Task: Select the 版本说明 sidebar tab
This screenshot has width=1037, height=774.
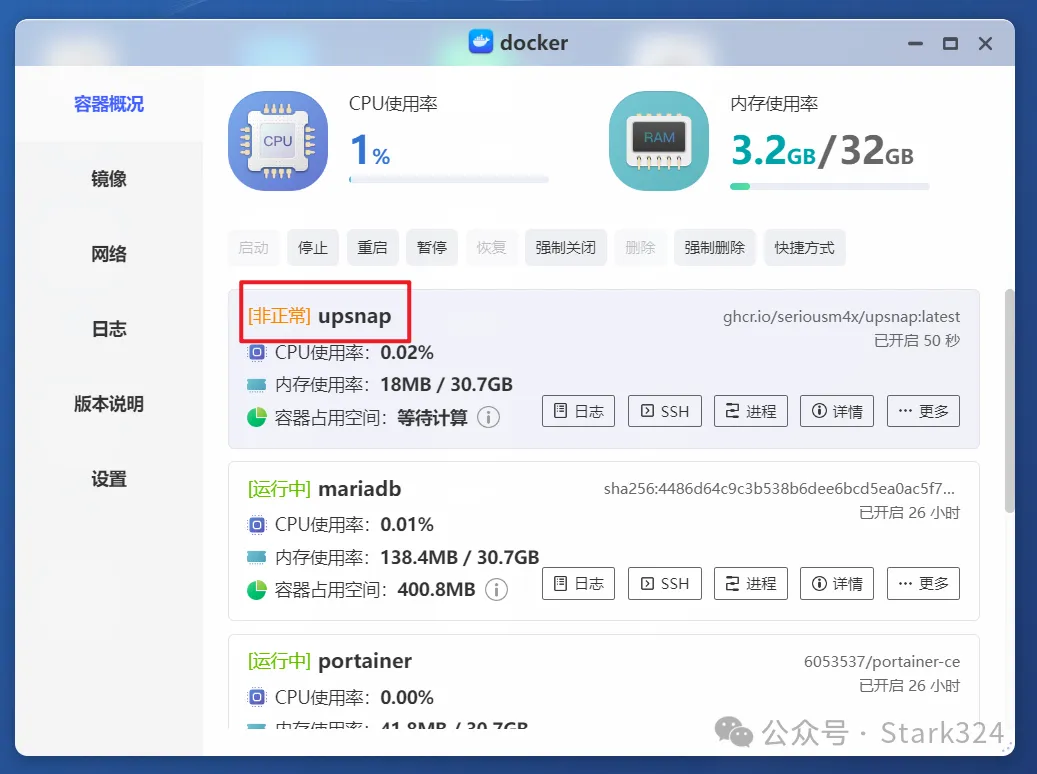Action: [108, 404]
